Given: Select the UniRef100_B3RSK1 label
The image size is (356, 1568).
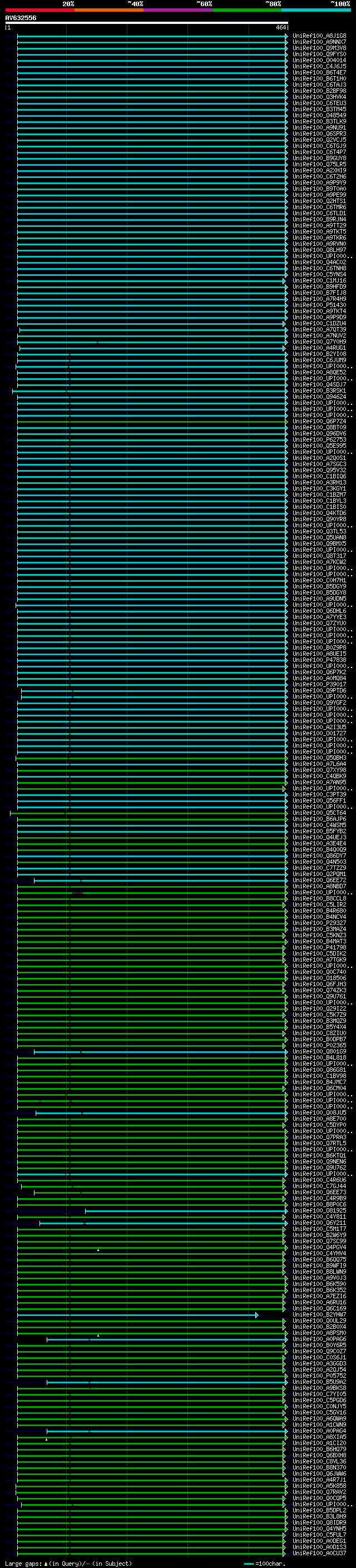Looking at the screenshot, I should click(x=319, y=391).
